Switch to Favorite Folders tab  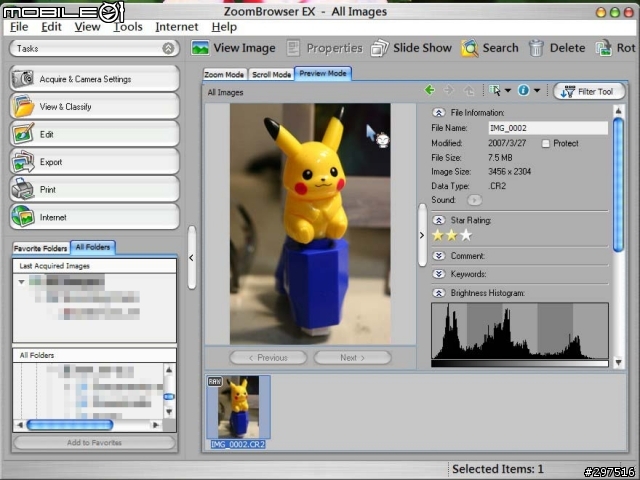click(x=40, y=248)
